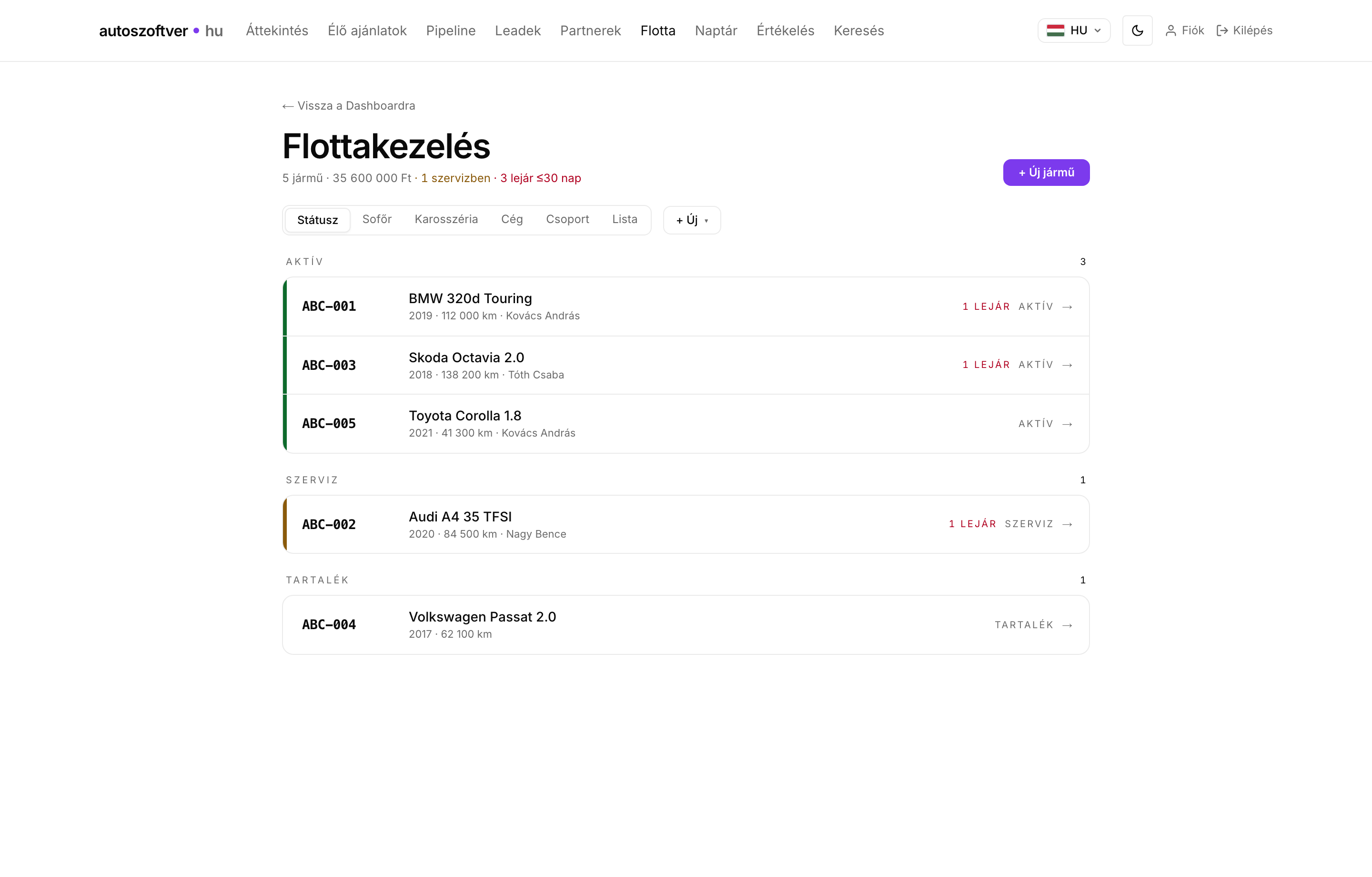Toggle dark mode moon icon
The width and height of the screenshot is (1372, 877).
tap(1137, 30)
